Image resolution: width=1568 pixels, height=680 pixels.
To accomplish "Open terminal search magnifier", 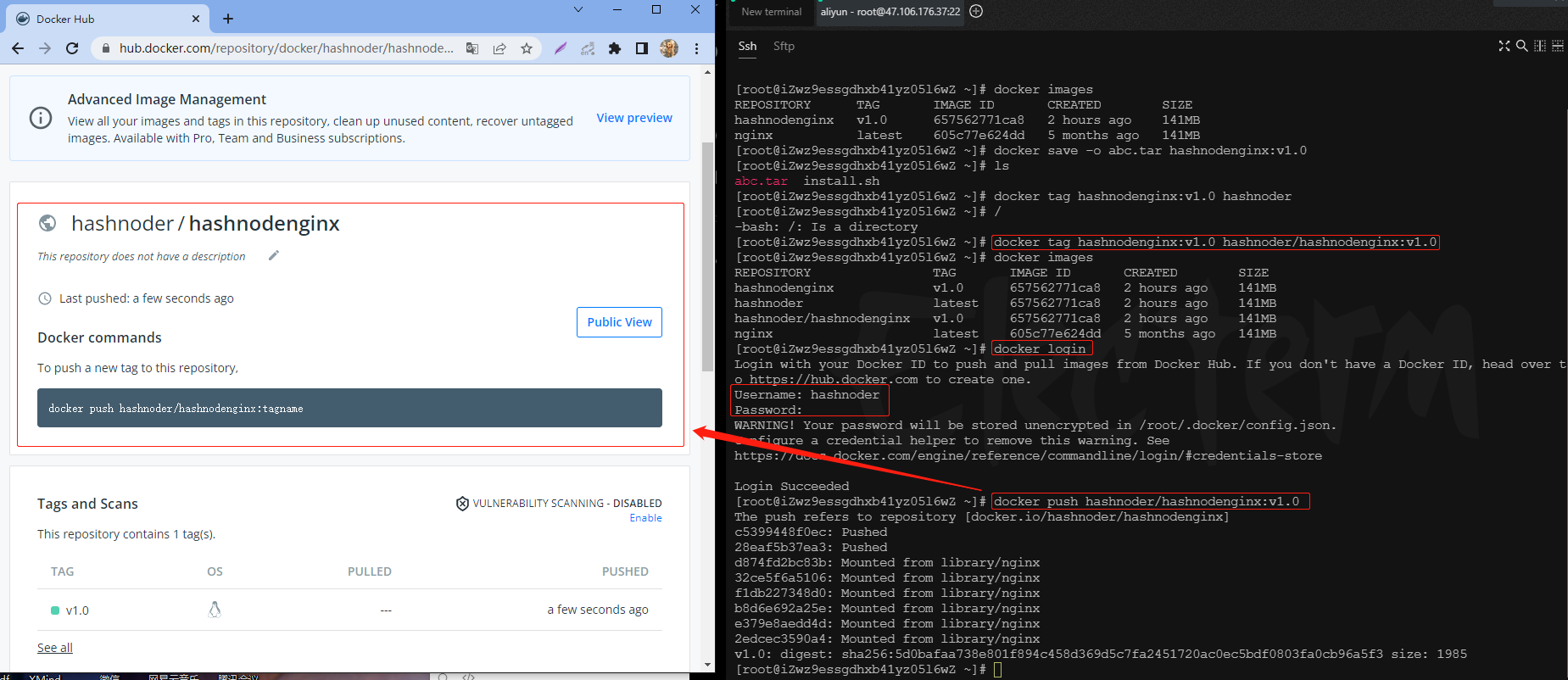I will point(1522,46).
